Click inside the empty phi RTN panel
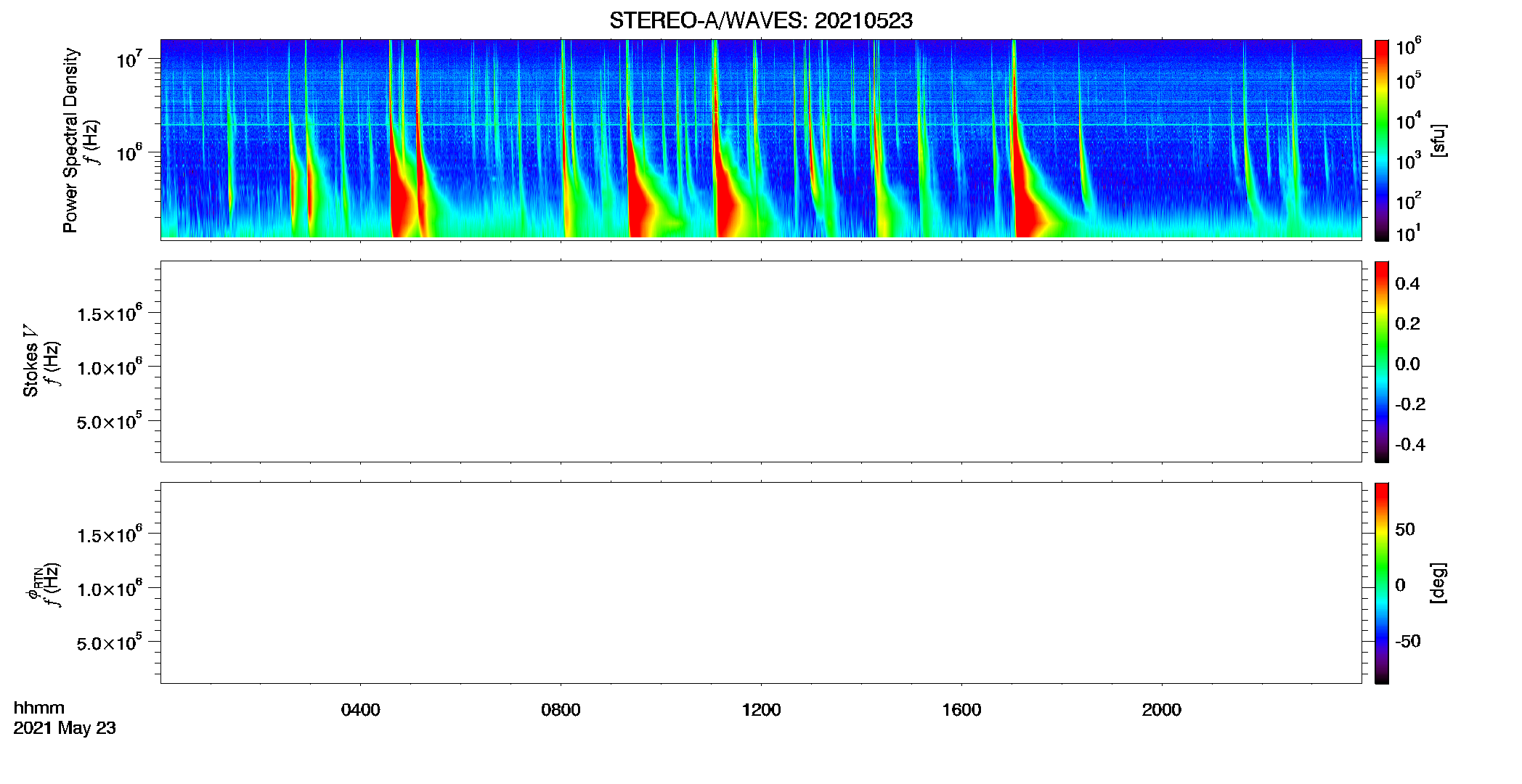Screen dimensions: 1522x784 point(761,583)
